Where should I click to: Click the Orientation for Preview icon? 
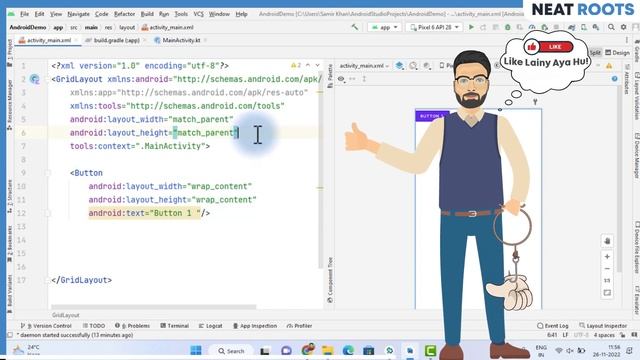(x=413, y=66)
